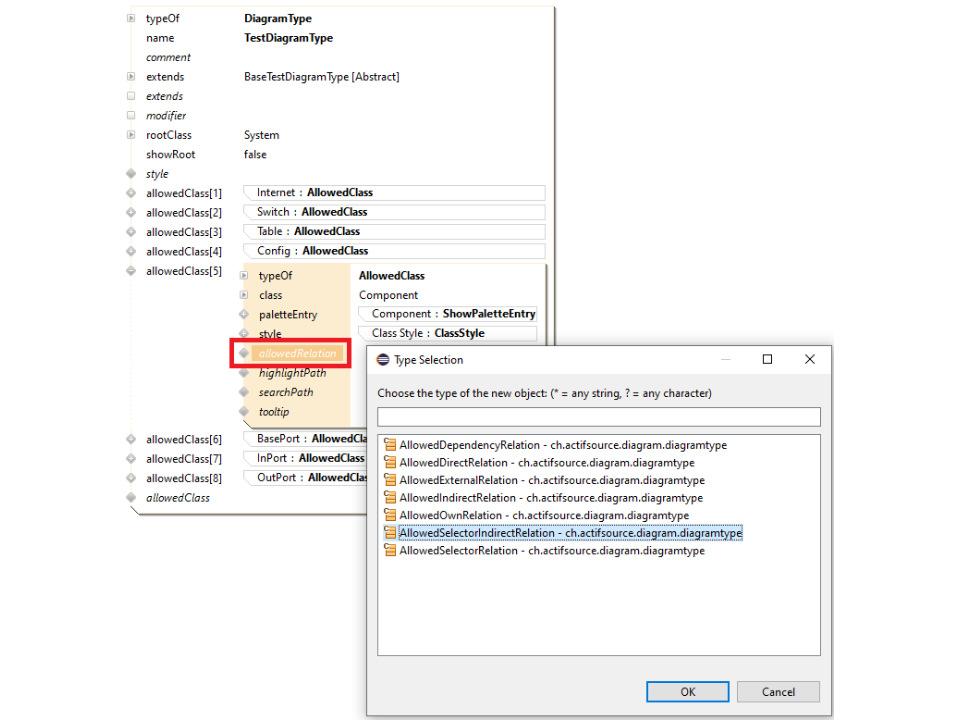960x720 pixels.
Task: Choose AllowedSelectorRelation in the list
Action: [551, 550]
